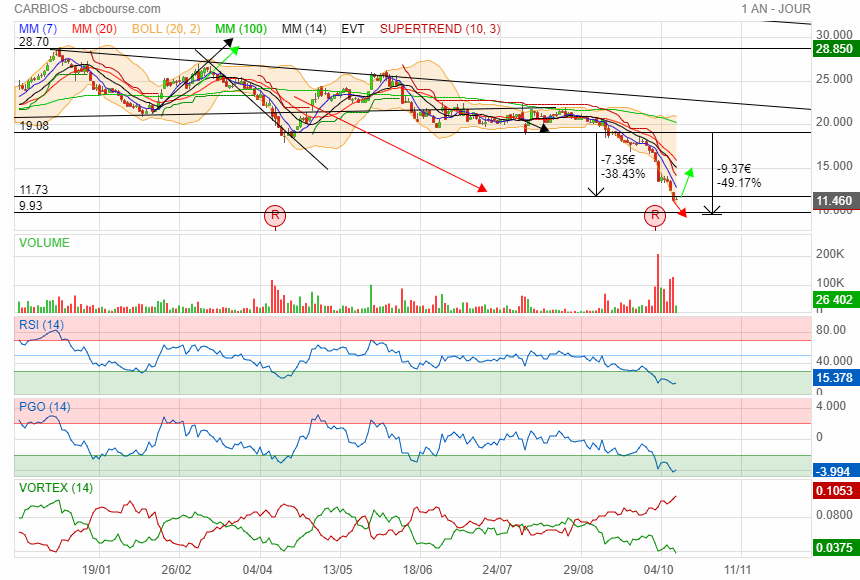
Task: Click the MM (14) legend label
Action: tap(304, 29)
